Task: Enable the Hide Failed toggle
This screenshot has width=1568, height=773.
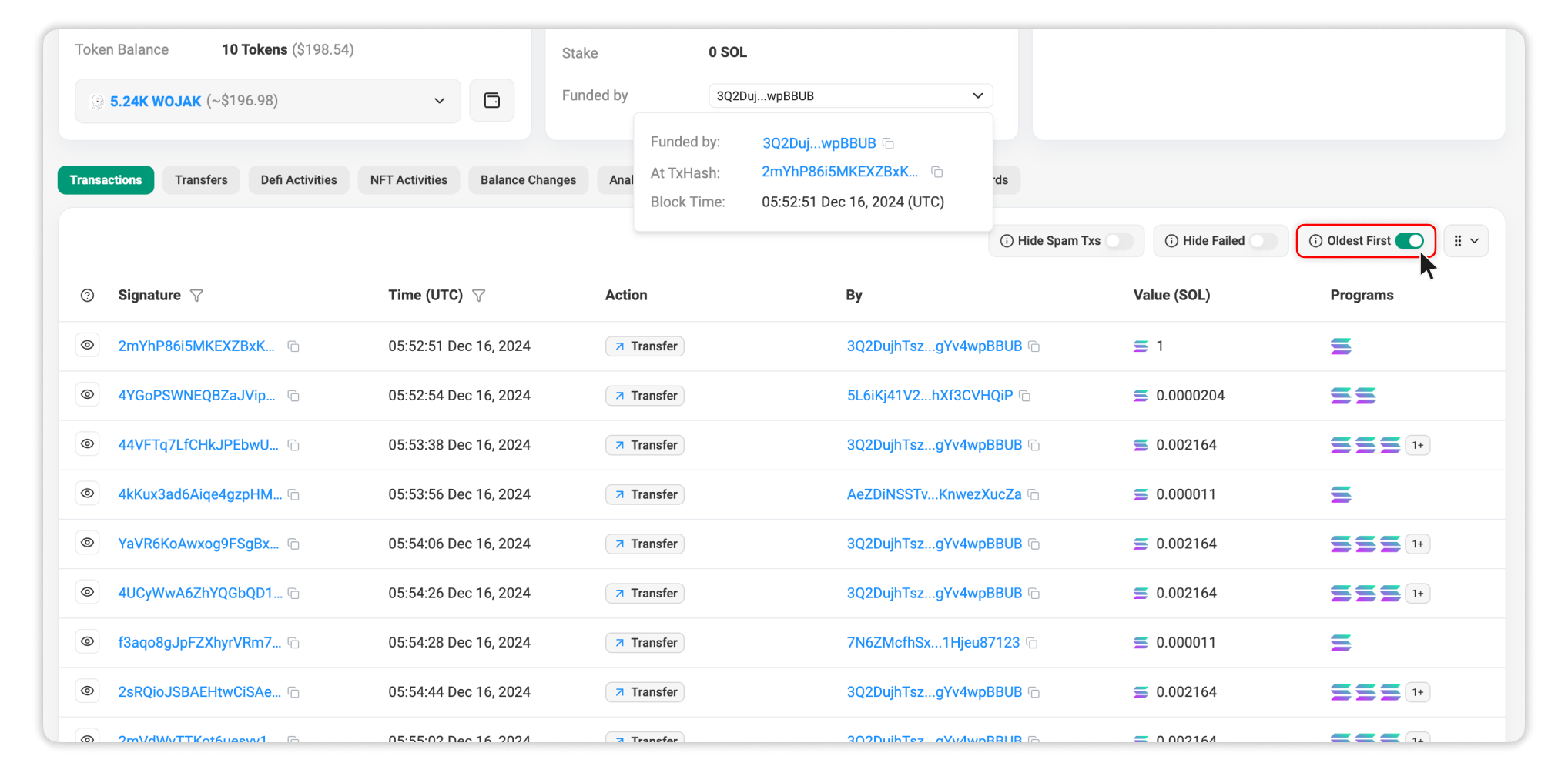Action: 1262,240
